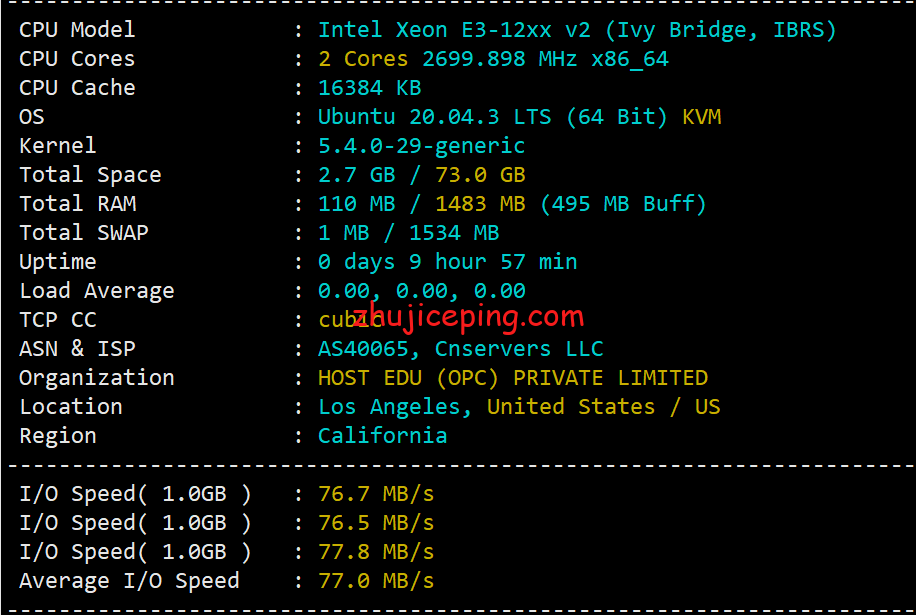Select the Total RAM label
Image resolution: width=916 pixels, height=615 pixels.
78,204
